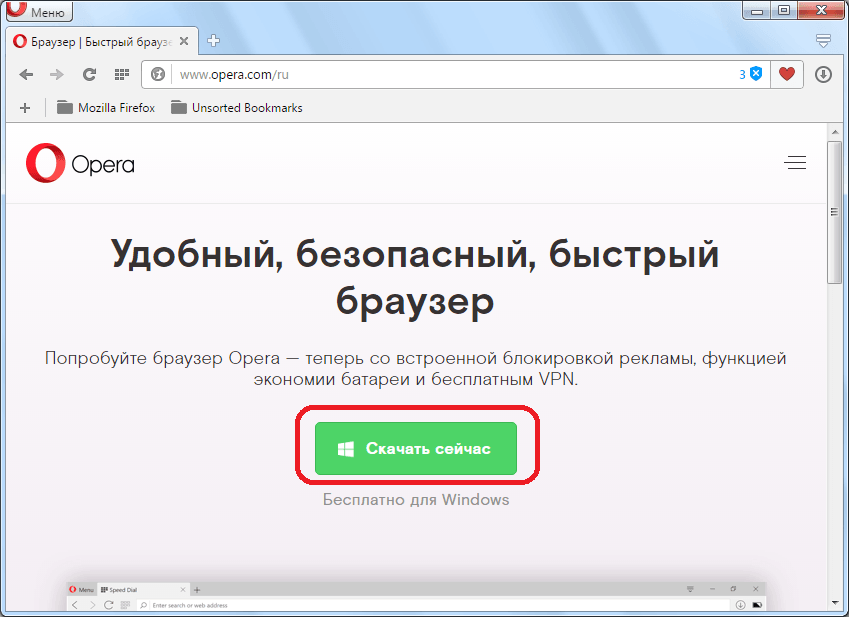Open a new tab with plus button
This screenshot has height=617, width=849.
point(213,41)
